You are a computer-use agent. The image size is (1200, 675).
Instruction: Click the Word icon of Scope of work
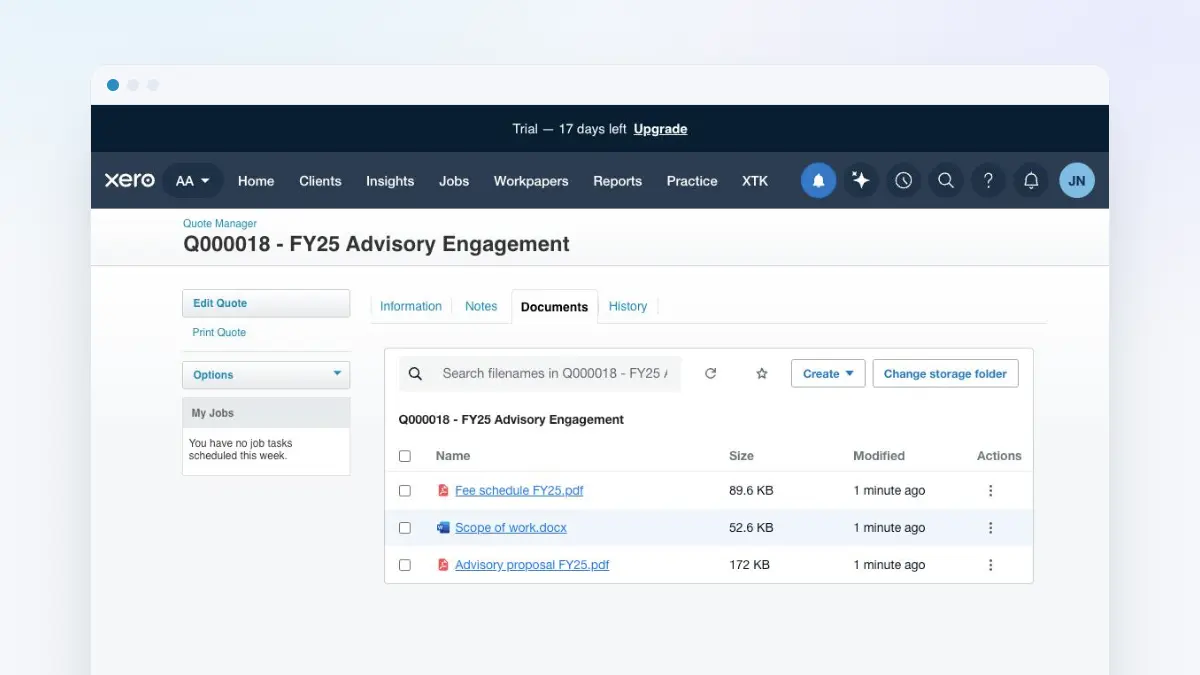tap(443, 528)
